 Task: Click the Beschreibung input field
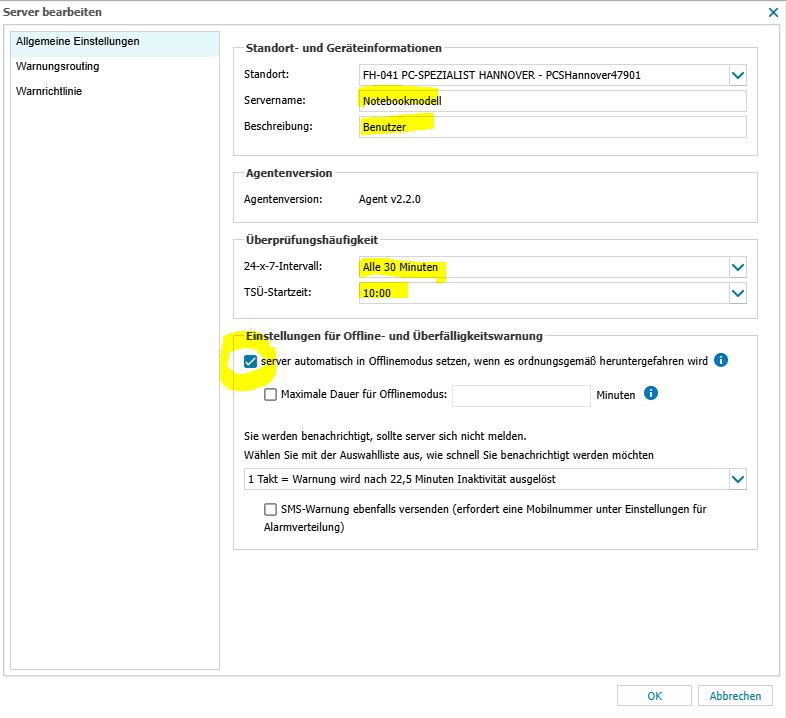[x=552, y=127]
